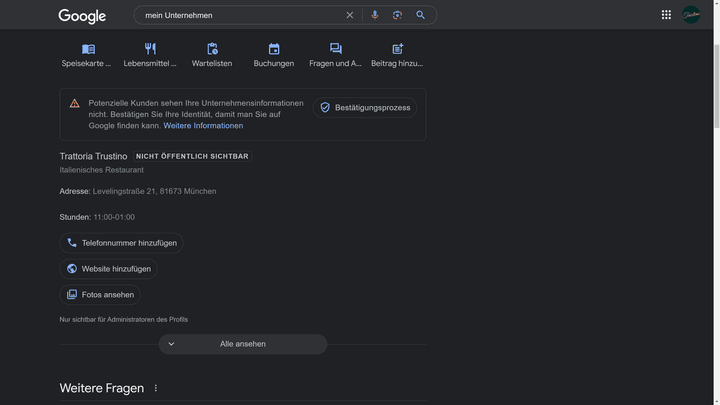Open Google Lens image search
Screen dimensions: 720x405
[x=397, y=15]
